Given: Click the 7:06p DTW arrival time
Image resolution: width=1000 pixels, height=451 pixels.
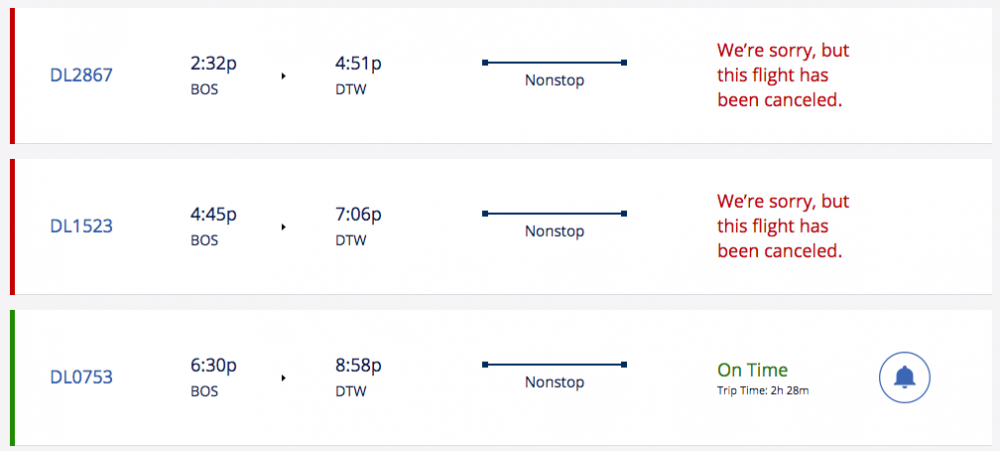Looking at the screenshot, I should [358, 226].
